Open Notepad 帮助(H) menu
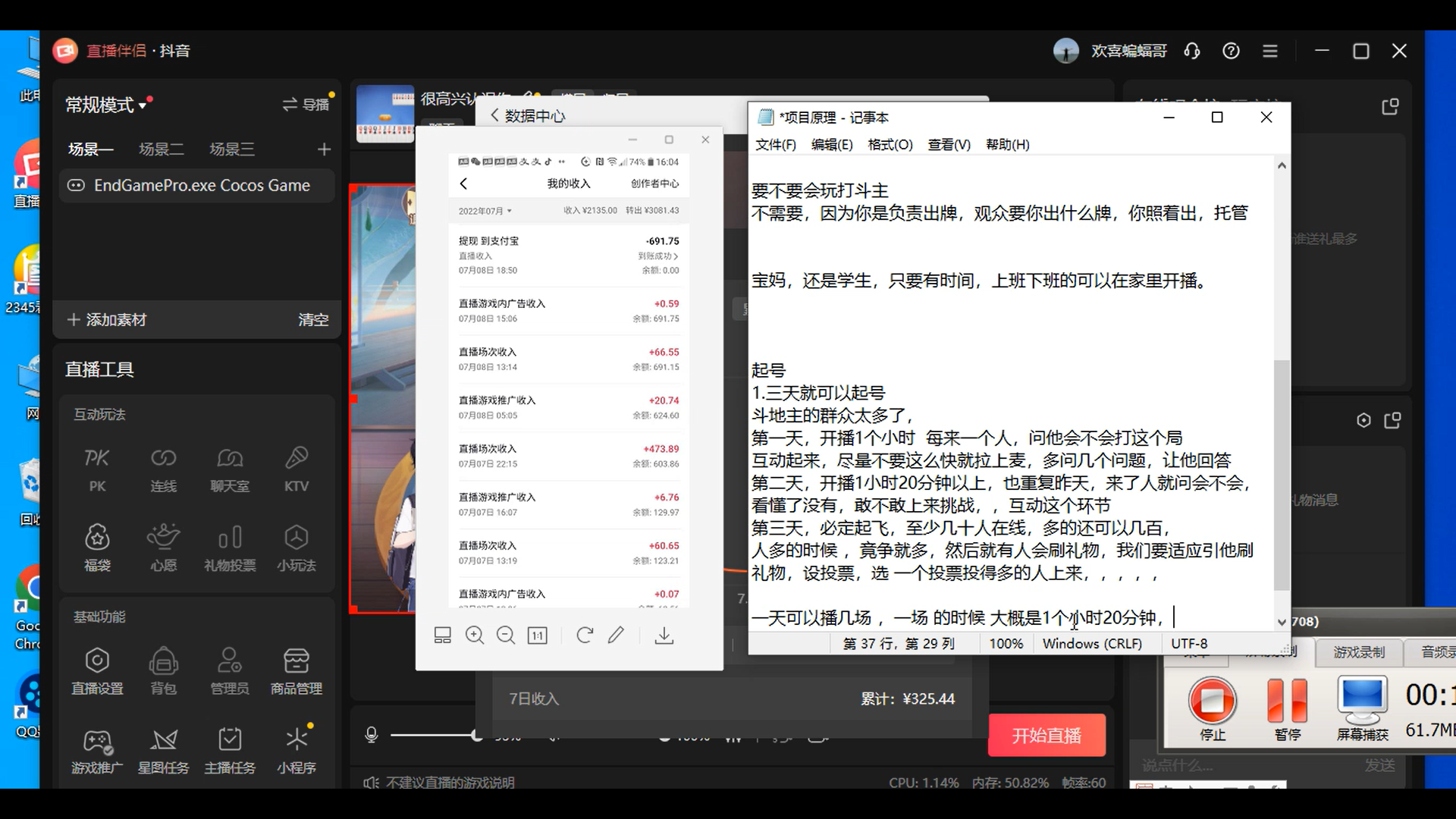Viewport: 1456px width, 819px height. [x=1007, y=145]
